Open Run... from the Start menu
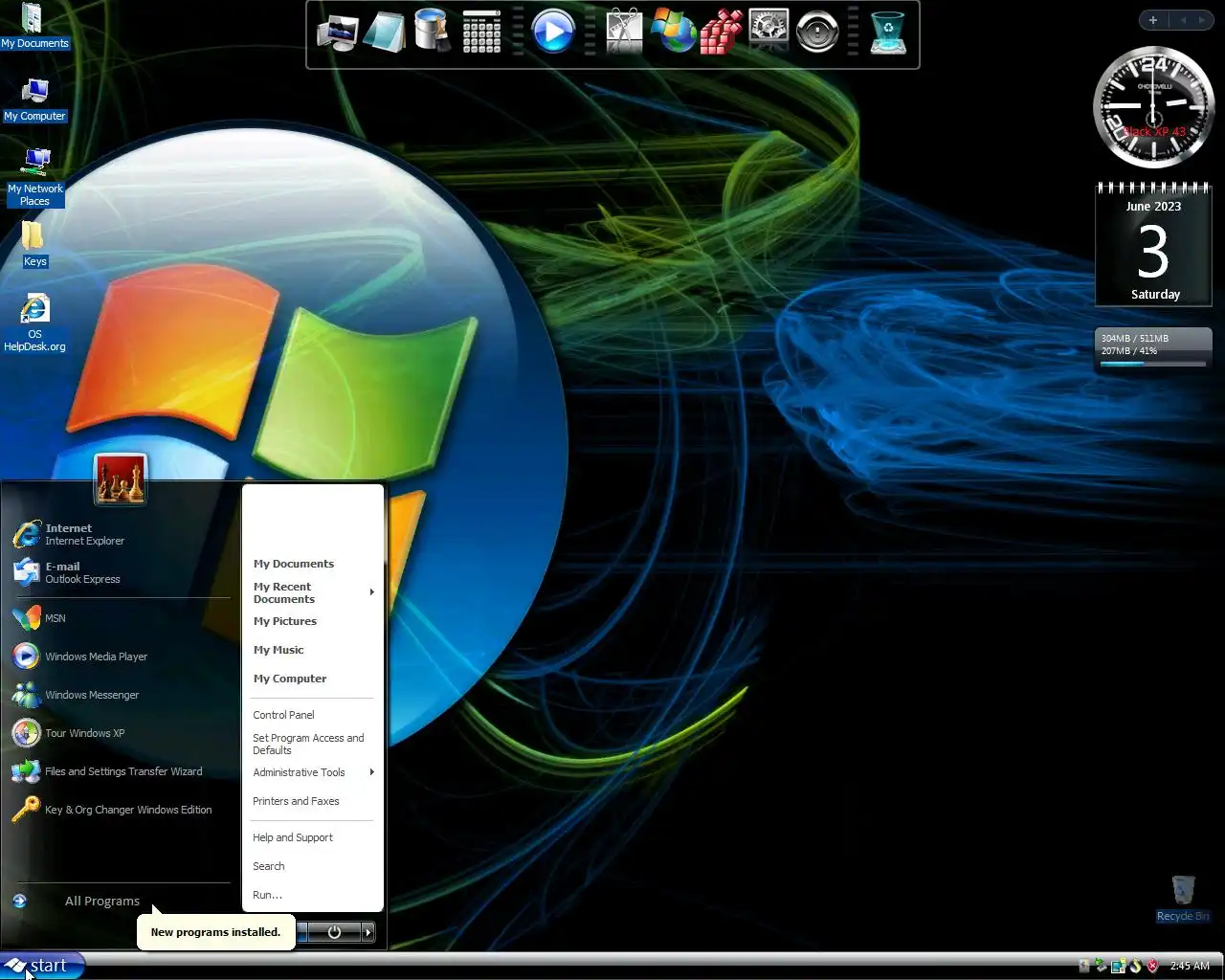 (x=267, y=895)
